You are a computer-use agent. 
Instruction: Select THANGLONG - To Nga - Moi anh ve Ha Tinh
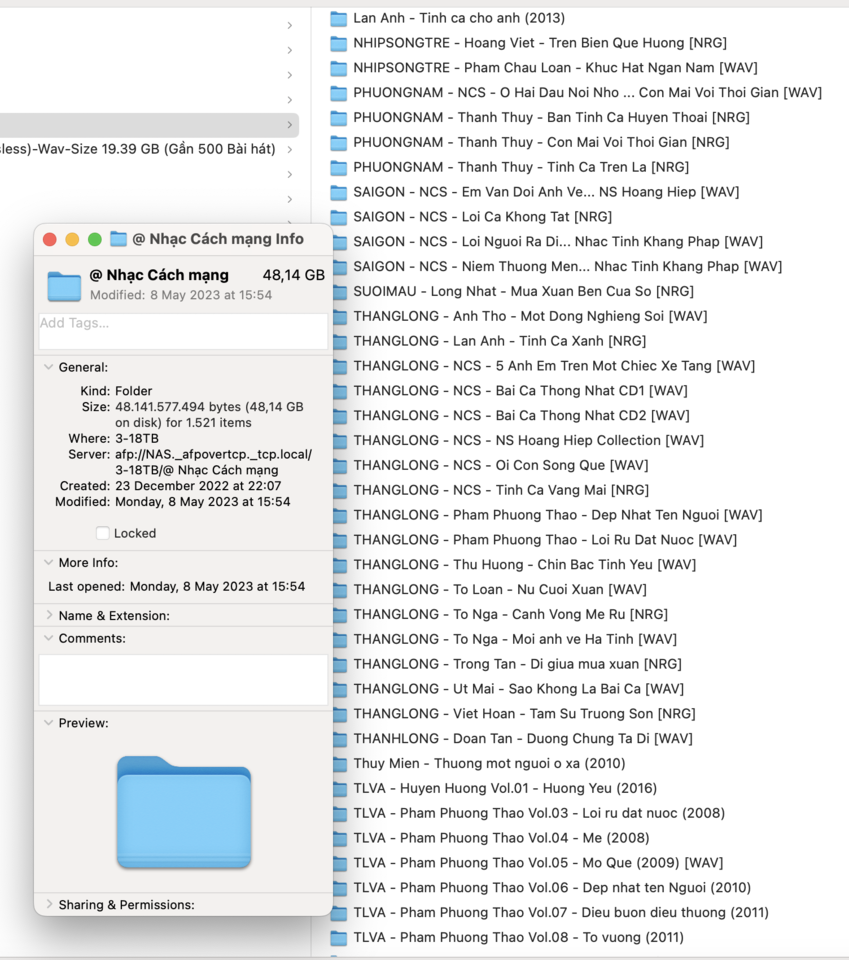515,639
